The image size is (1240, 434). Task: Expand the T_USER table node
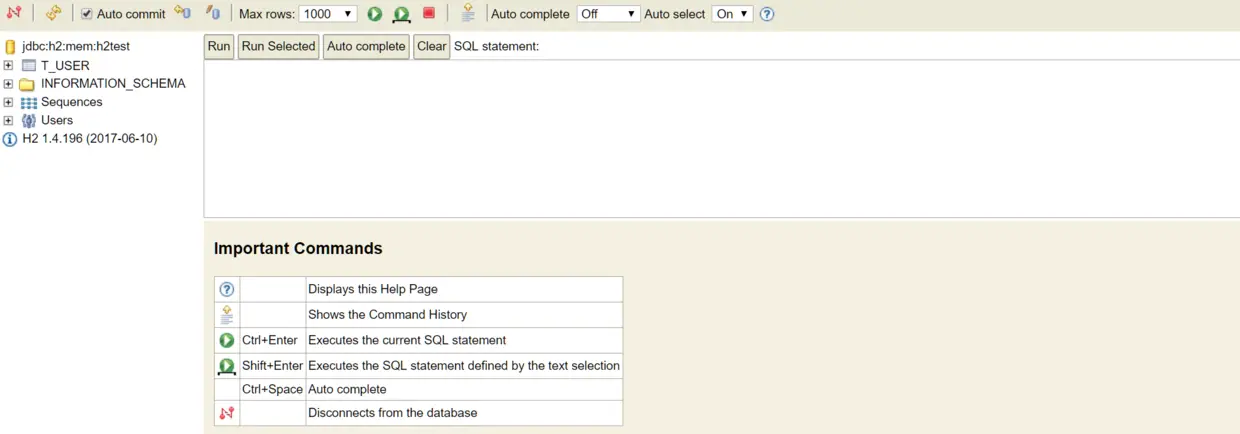[8, 65]
